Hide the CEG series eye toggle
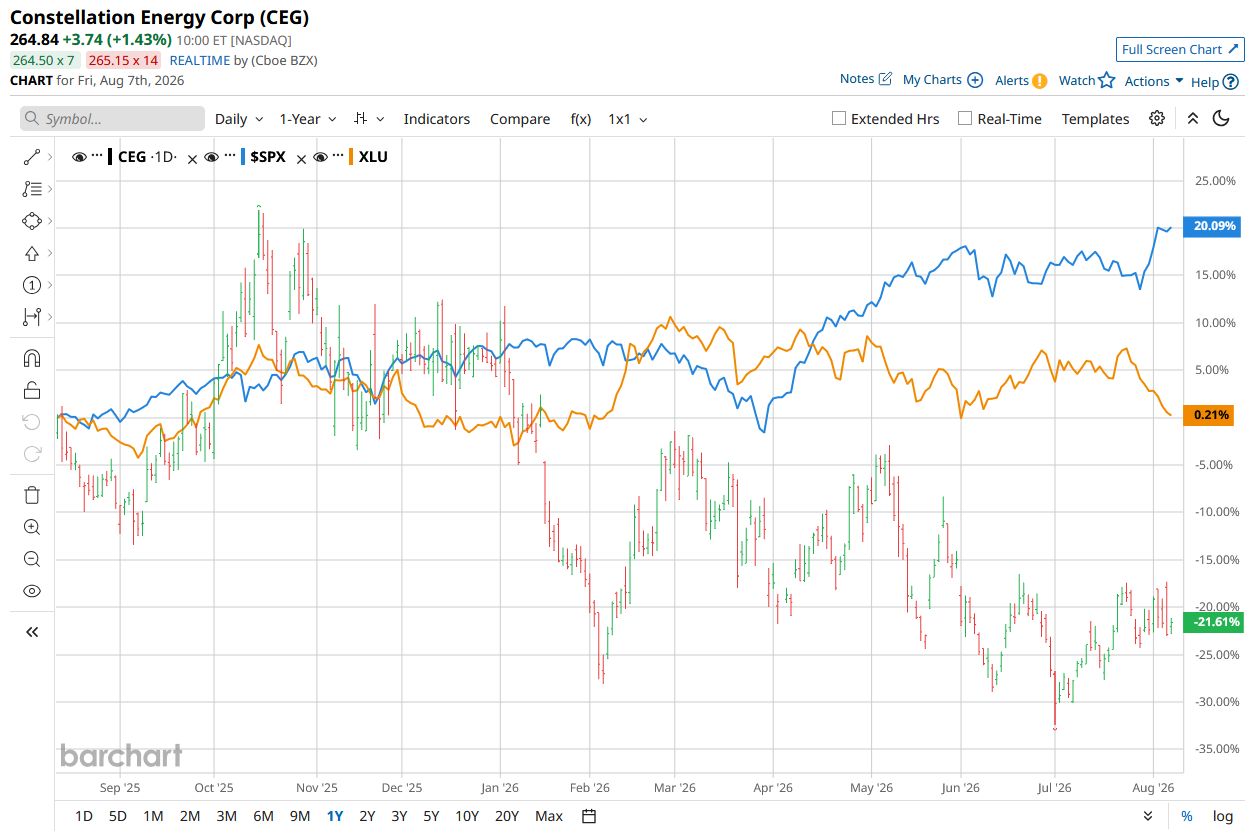Screen dimensions: 1252x834 click(x=79, y=157)
